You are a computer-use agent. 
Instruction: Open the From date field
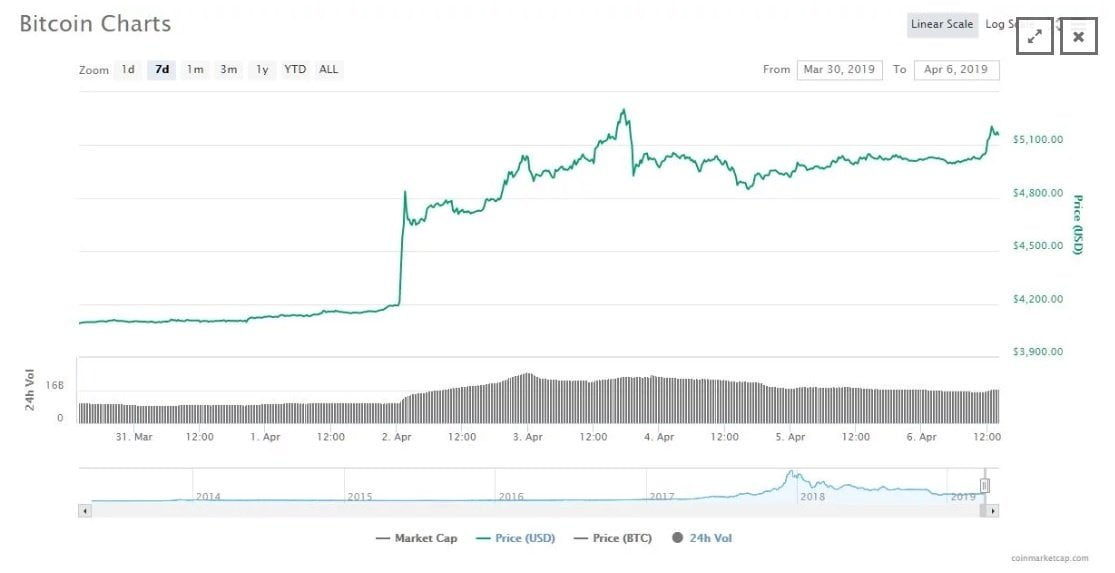839,70
